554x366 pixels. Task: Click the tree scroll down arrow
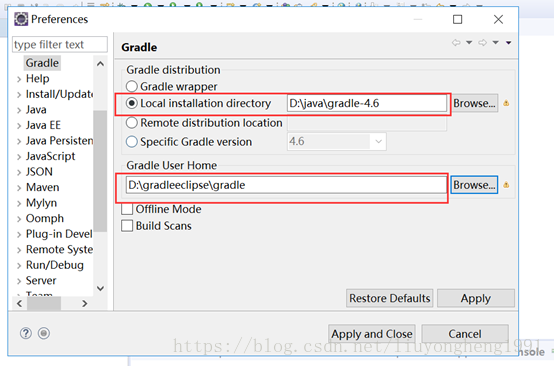pos(100,288)
